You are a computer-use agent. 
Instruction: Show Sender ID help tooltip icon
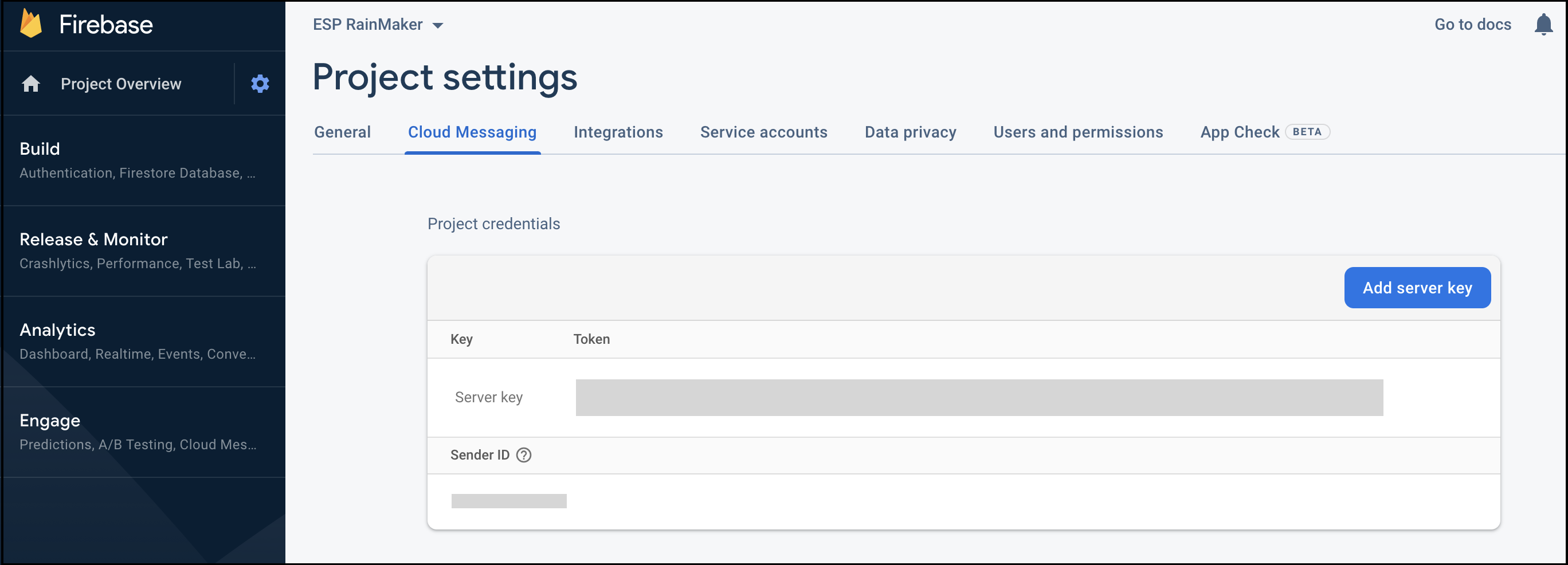pyautogui.click(x=523, y=455)
